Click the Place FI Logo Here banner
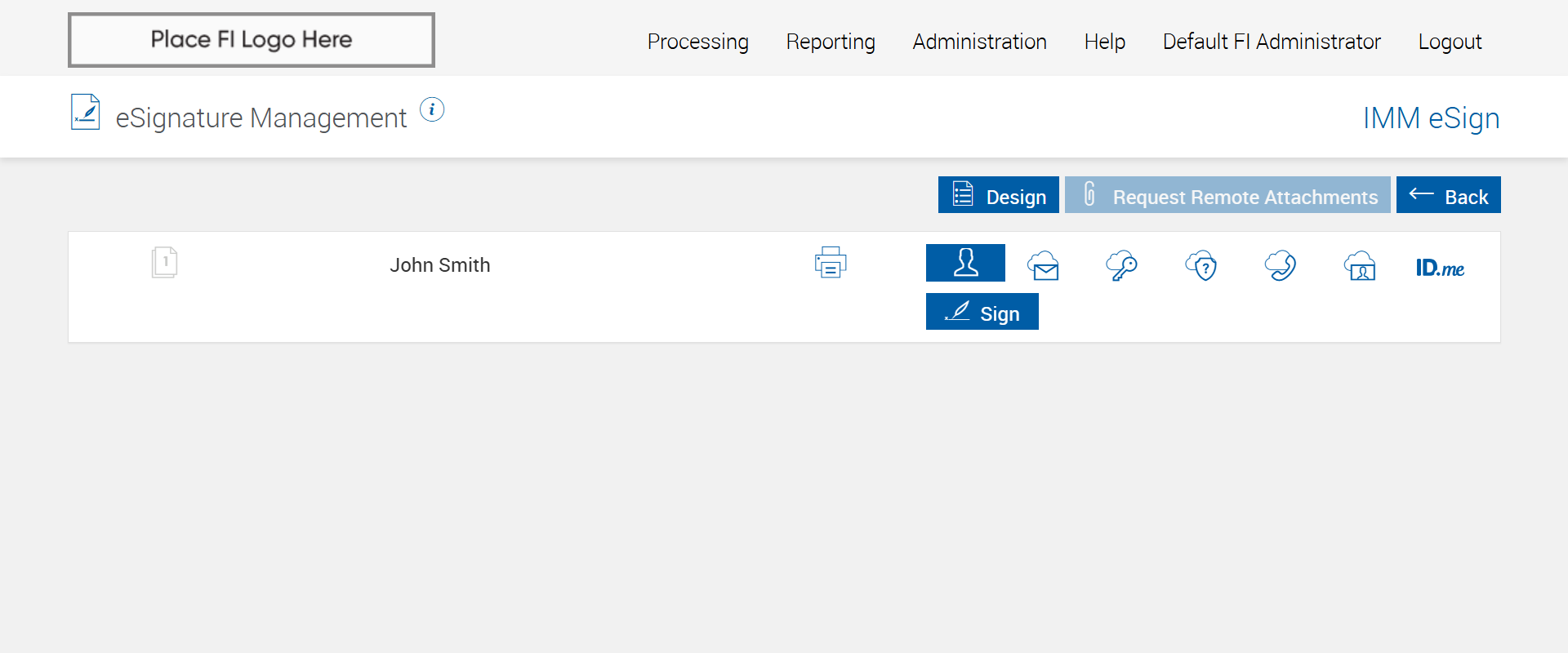1568x653 pixels. point(252,40)
